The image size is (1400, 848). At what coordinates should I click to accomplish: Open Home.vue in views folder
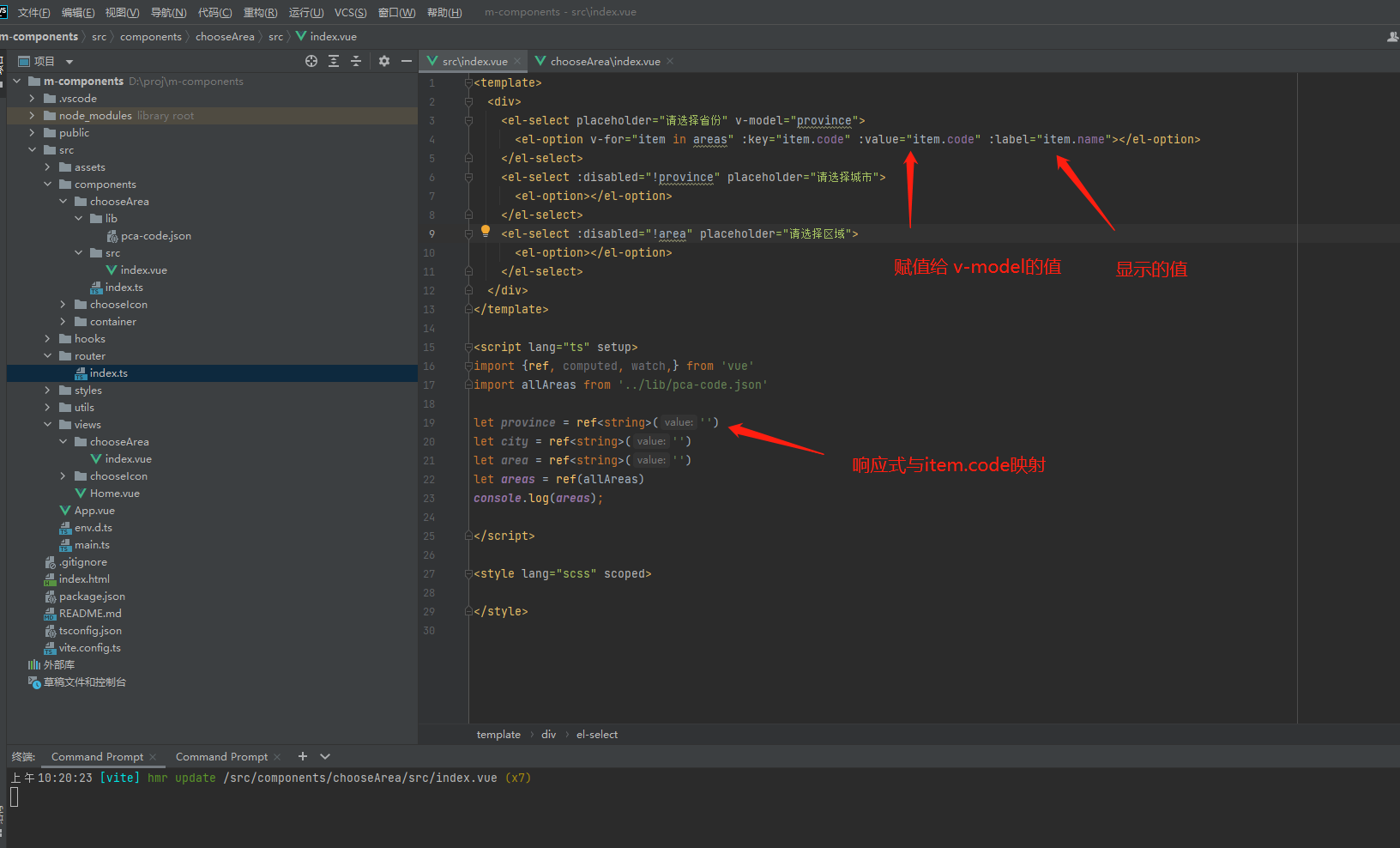tap(107, 494)
